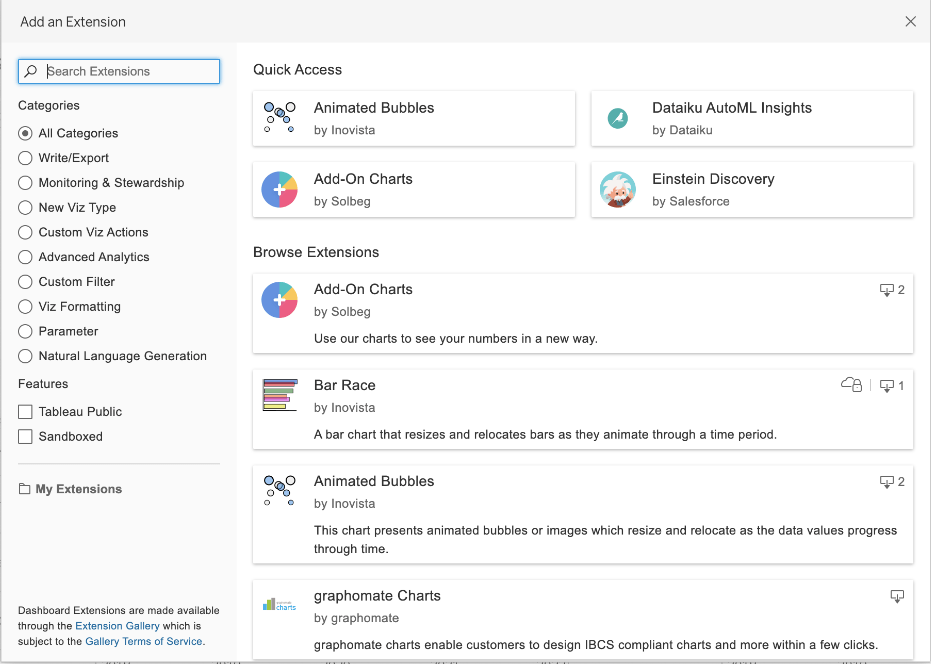Open the Gallery Terms of Service link

point(143,641)
